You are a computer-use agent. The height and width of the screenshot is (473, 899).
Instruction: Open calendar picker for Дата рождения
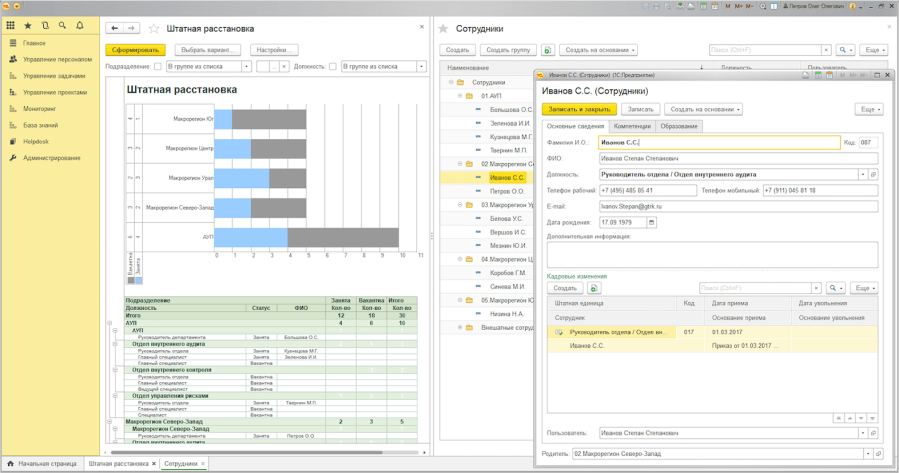pyautogui.click(x=651, y=222)
